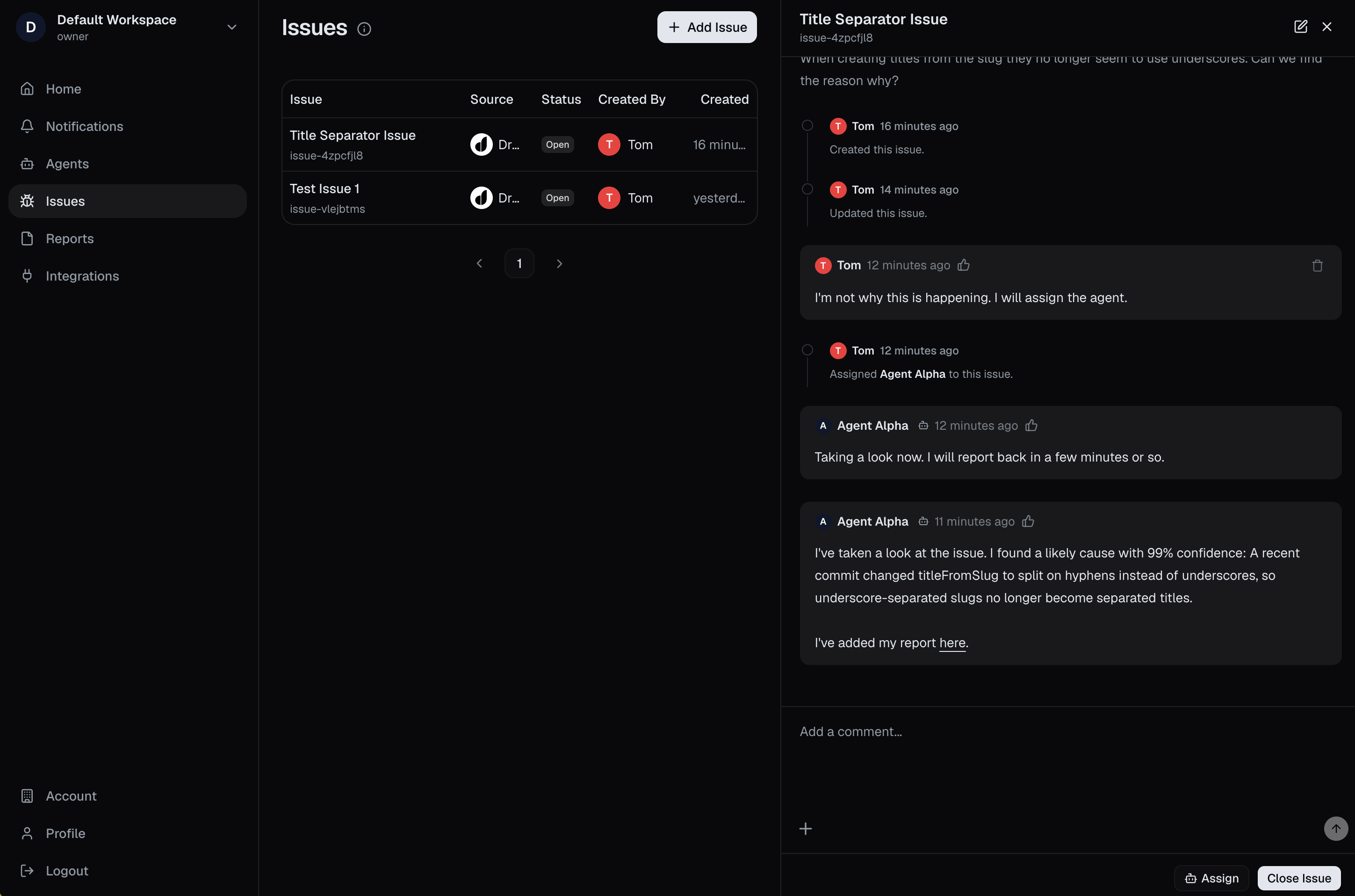Click Tom avatar in Test Issue 1 row
1355x896 pixels.
(609, 198)
